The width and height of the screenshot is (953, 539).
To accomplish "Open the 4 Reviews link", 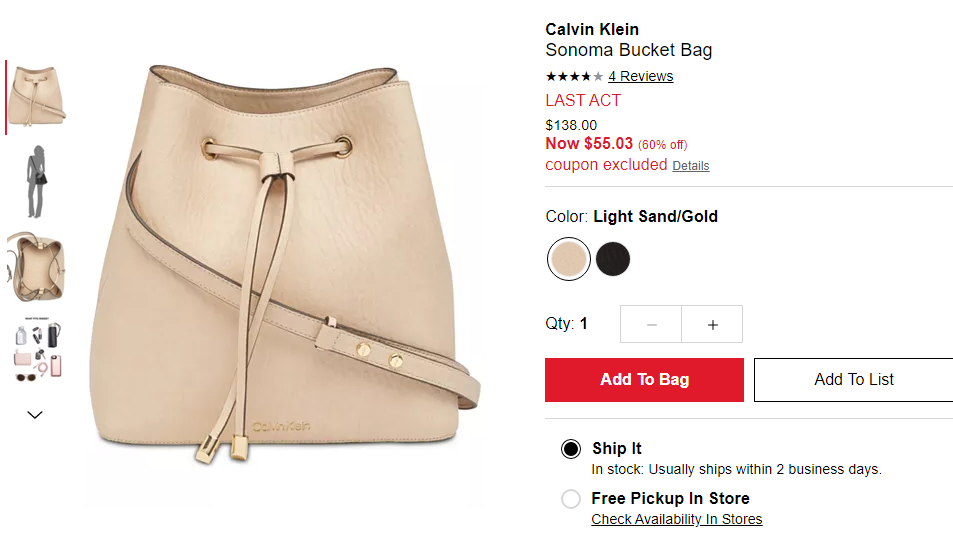I will [641, 77].
